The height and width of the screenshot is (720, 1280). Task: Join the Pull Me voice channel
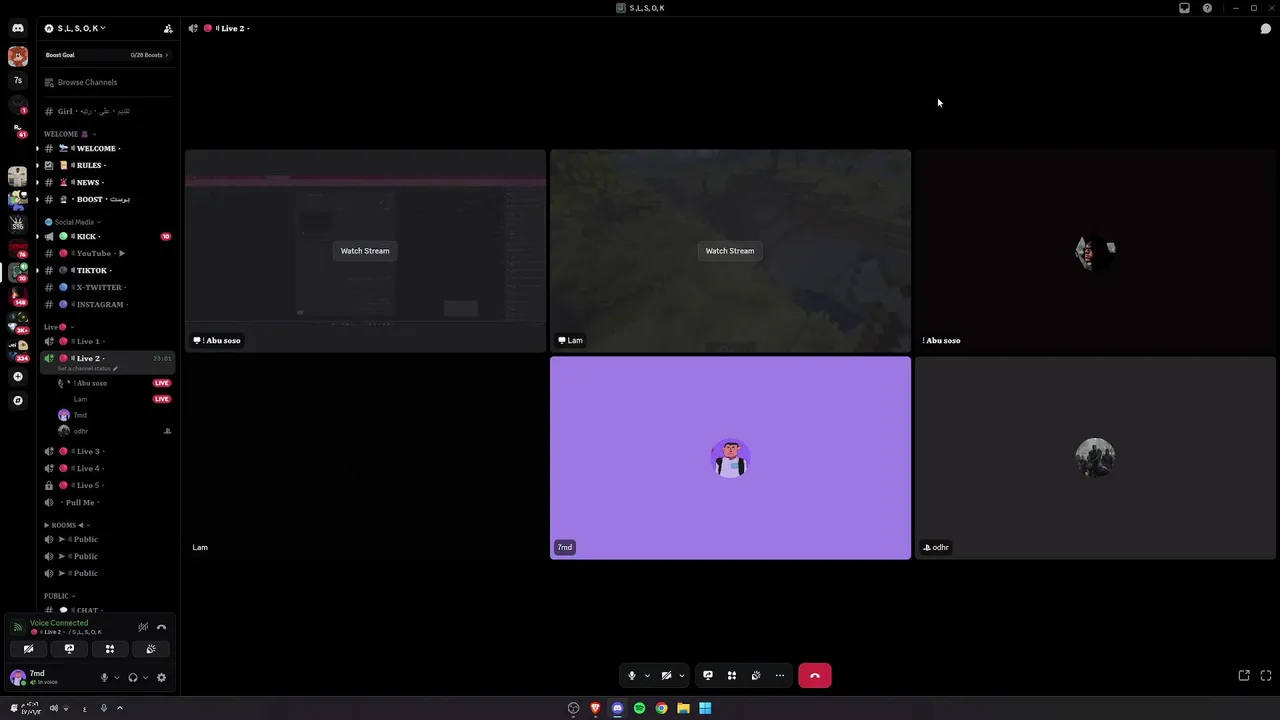click(108, 502)
